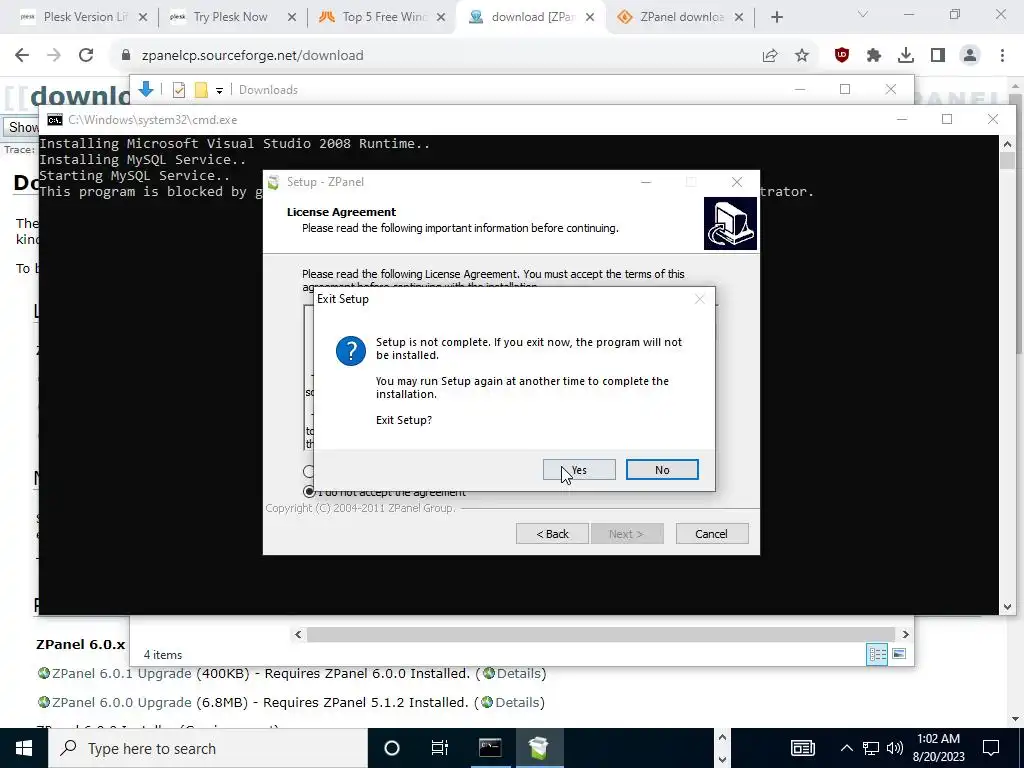1024x768 pixels.
Task: Switch to Try Plesk Now tab
Action: tap(231, 17)
